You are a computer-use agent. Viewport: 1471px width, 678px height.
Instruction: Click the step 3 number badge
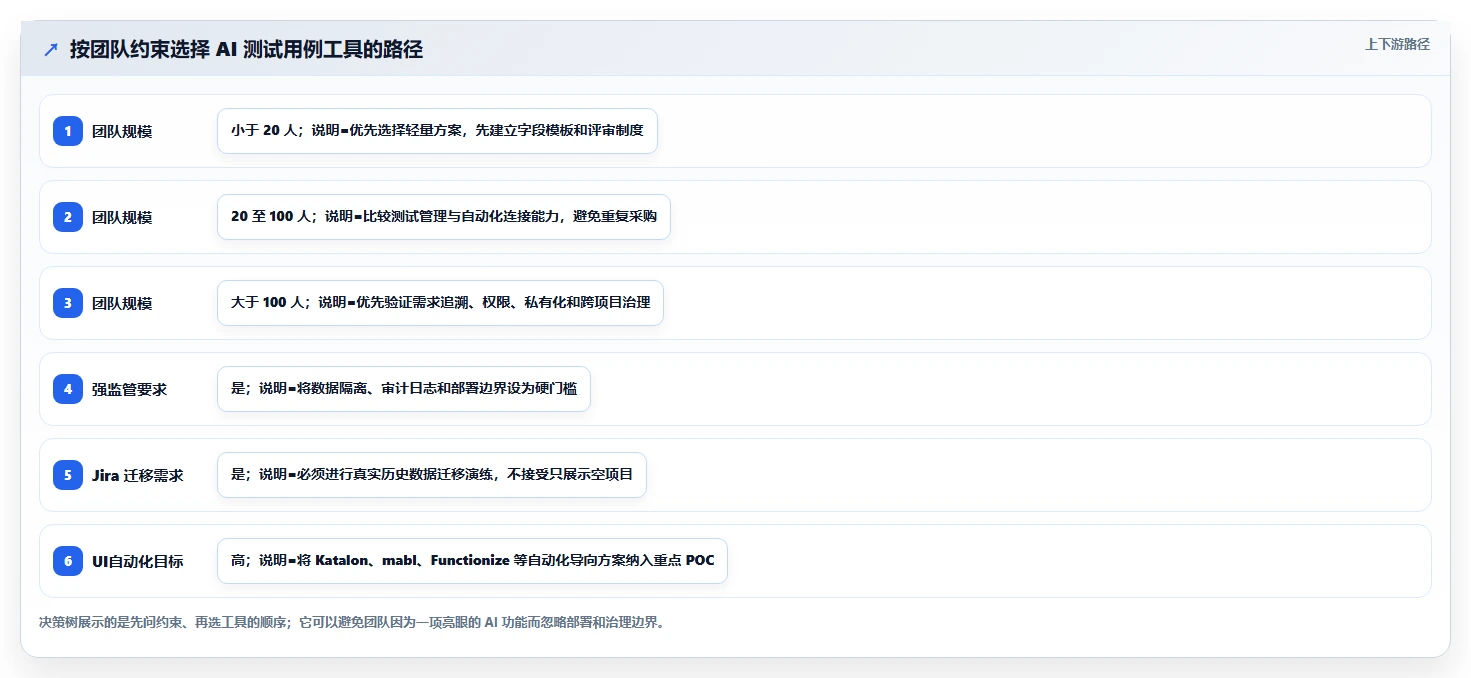(x=68, y=303)
